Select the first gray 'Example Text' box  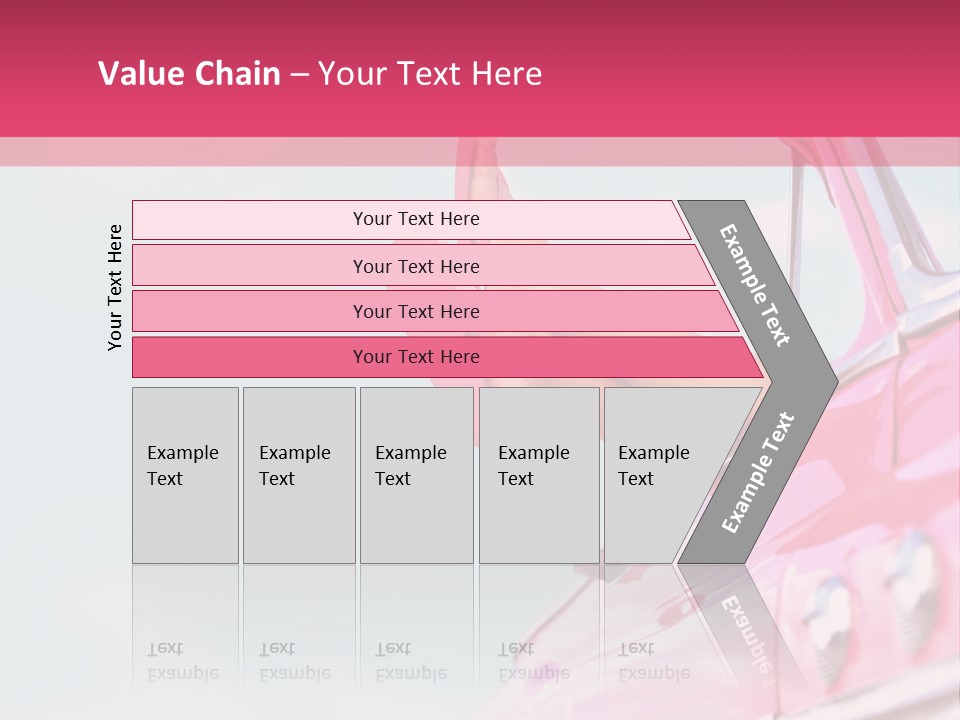(x=185, y=475)
